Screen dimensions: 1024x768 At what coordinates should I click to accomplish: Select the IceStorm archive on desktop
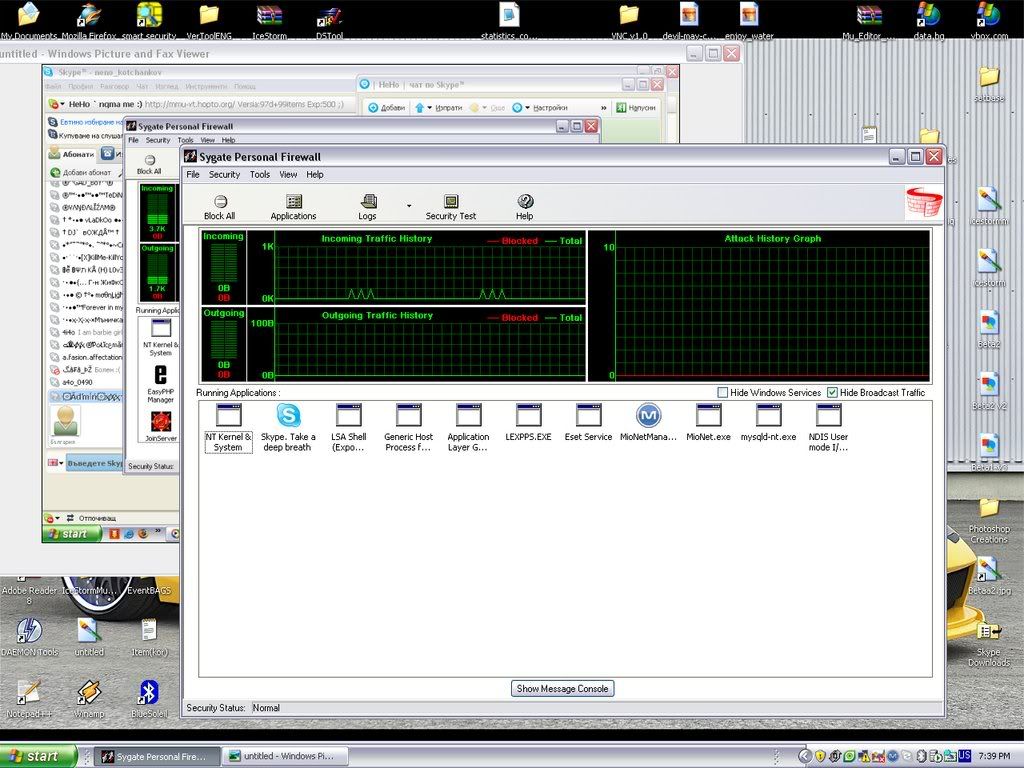click(x=269, y=20)
